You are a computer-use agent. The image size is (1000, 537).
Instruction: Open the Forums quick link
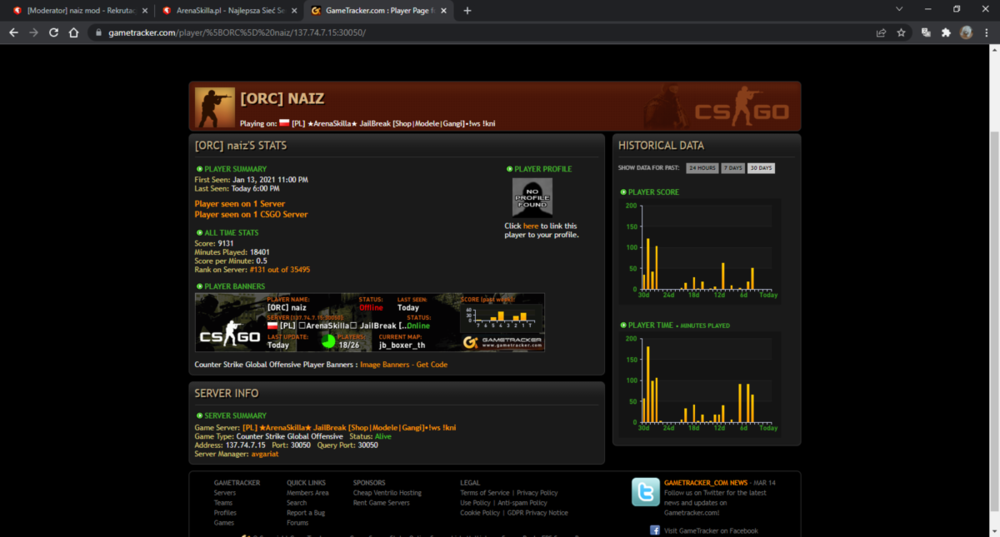point(297,523)
